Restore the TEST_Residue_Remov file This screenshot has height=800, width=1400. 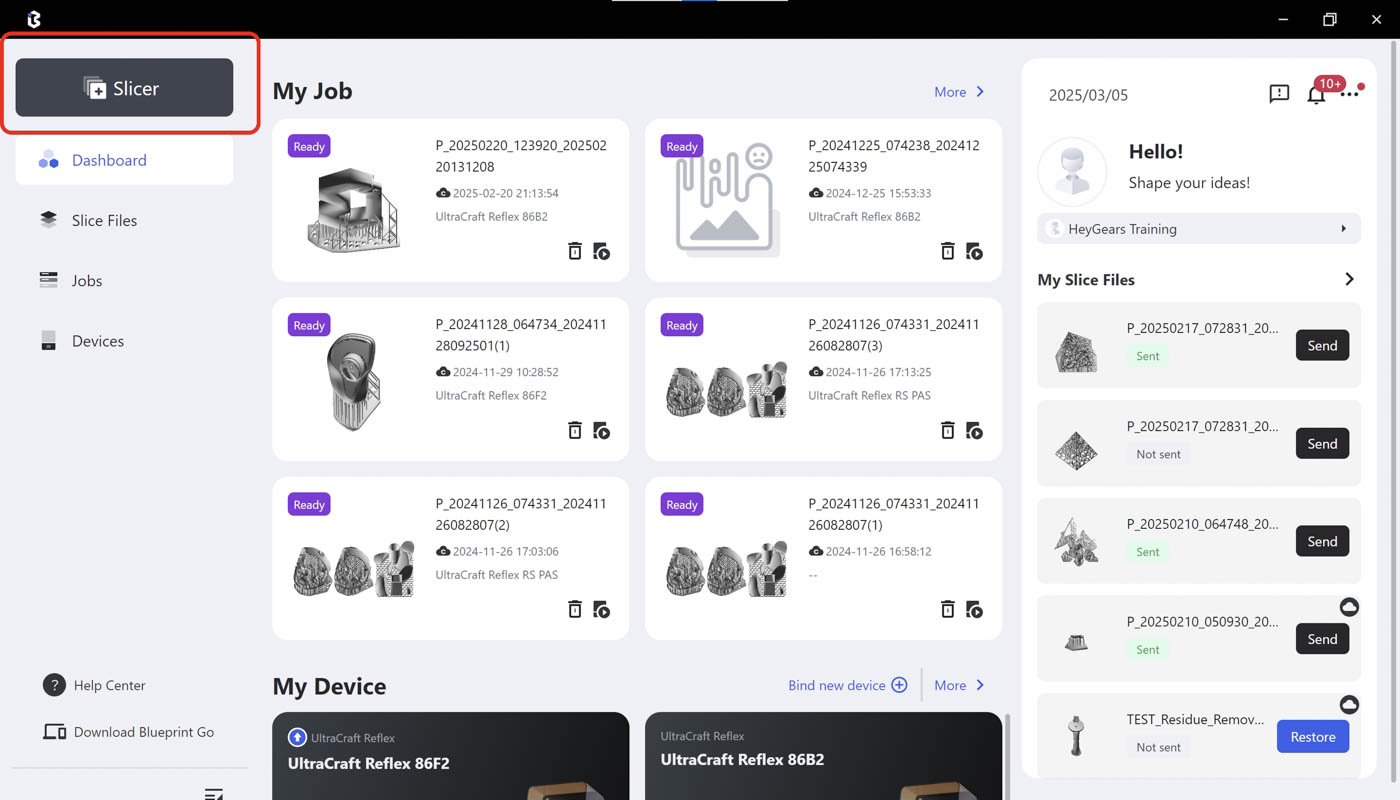[x=1312, y=737]
